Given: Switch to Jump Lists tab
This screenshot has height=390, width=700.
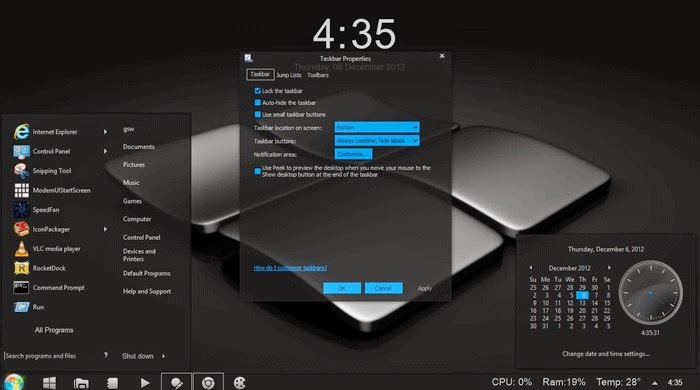Looking at the screenshot, I should (289, 75).
